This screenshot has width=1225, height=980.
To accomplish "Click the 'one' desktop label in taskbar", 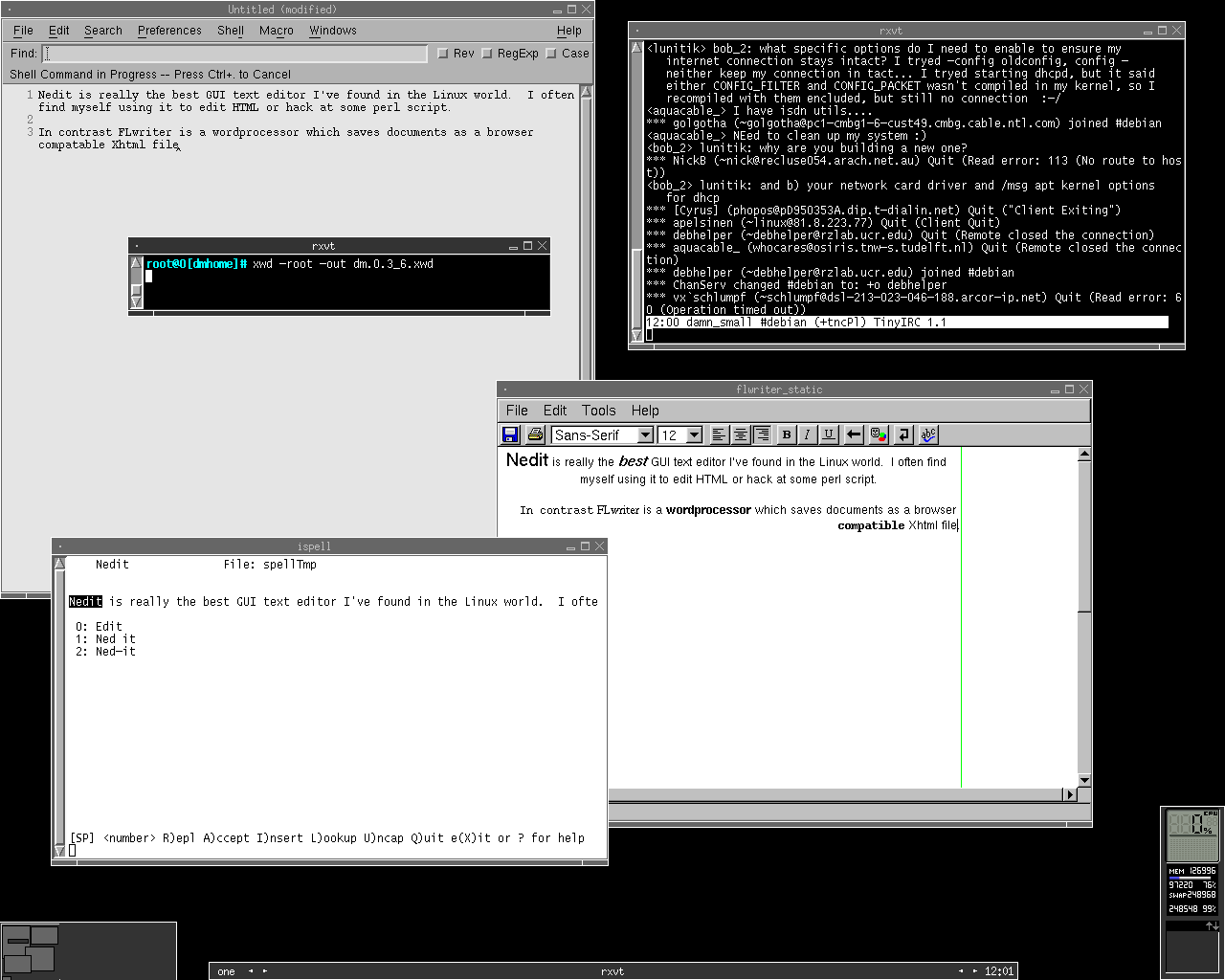I will point(226,971).
